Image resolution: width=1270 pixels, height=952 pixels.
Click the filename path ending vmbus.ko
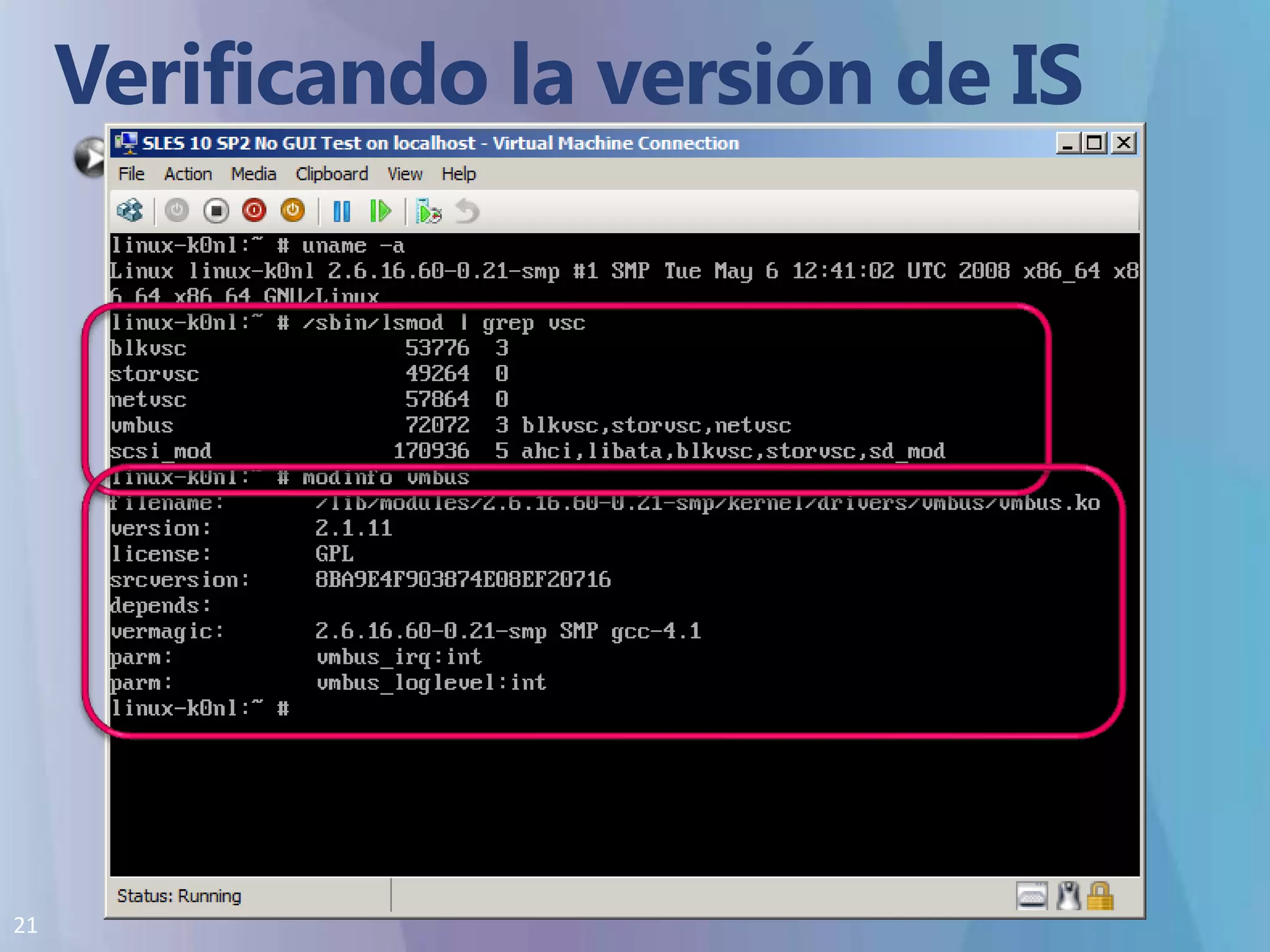pyautogui.click(x=708, y=503)
